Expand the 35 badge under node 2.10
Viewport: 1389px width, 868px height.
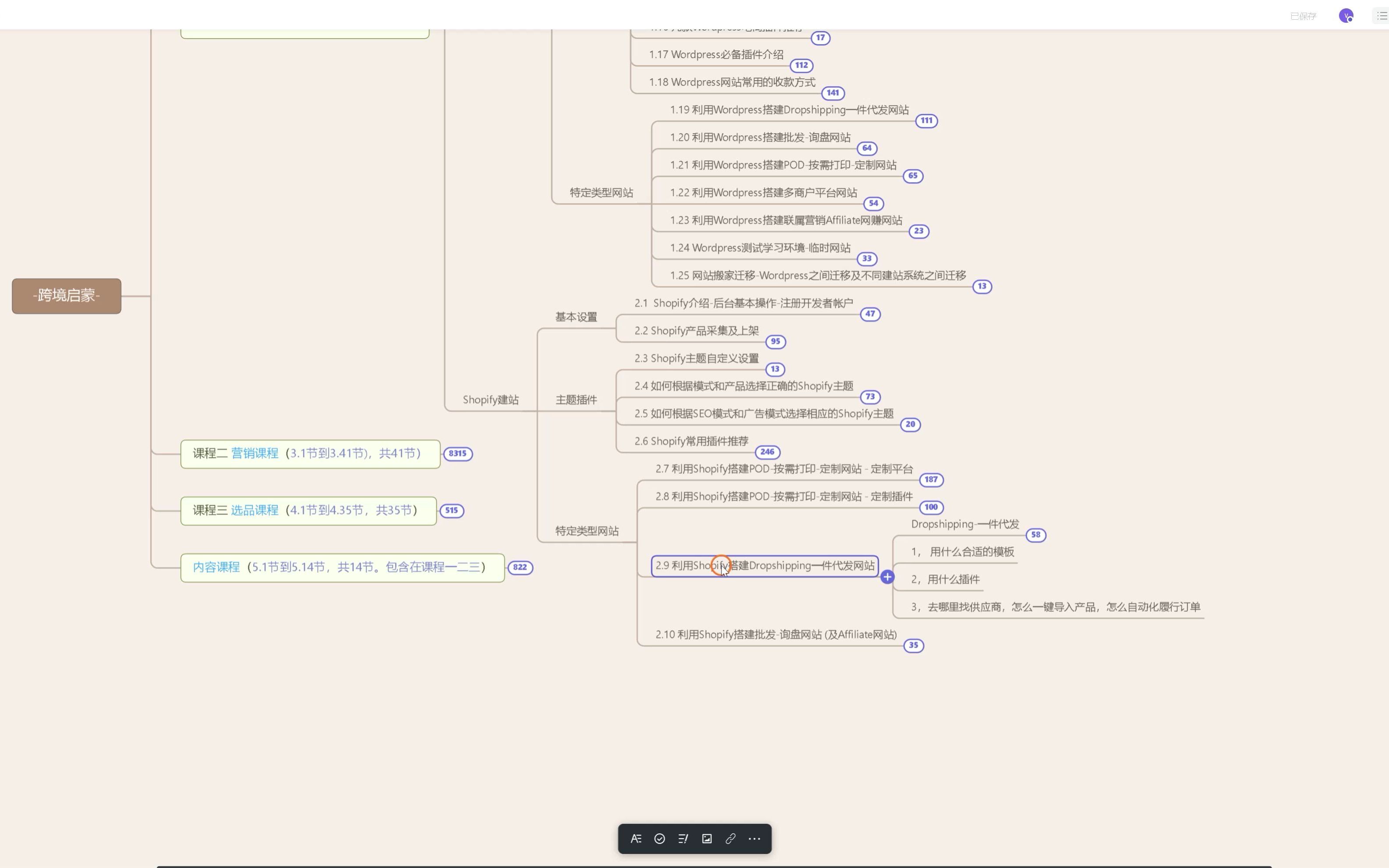coord(914,645)
